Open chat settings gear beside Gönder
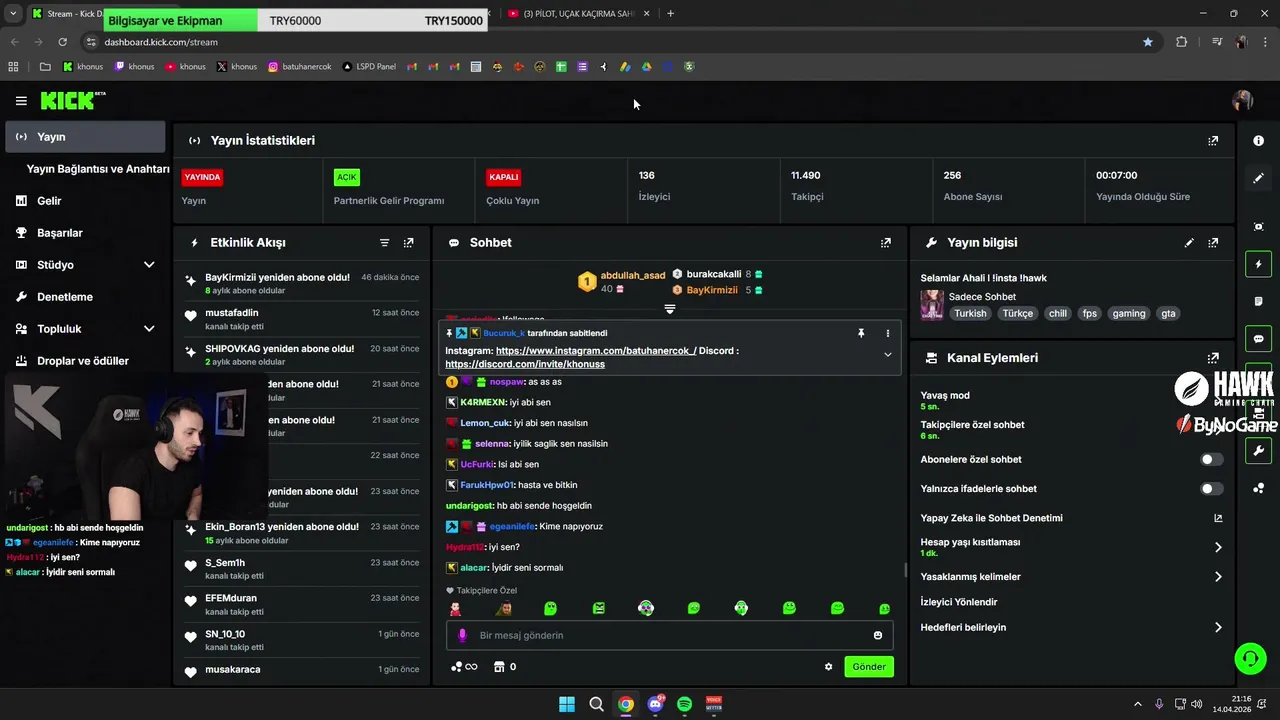 pos(828,667)
